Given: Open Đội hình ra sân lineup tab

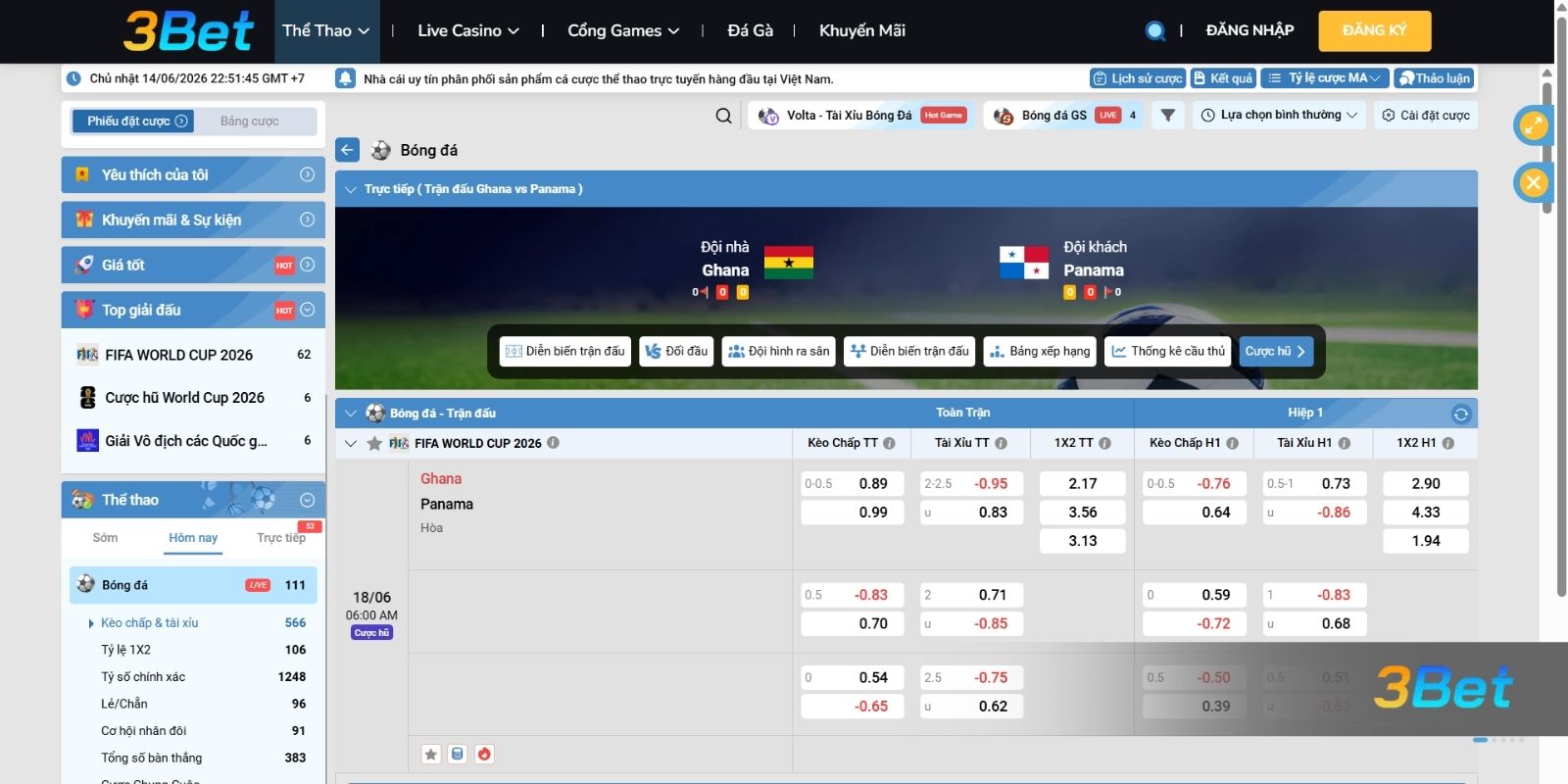Looking at the screenshot, I should (779, 351).
